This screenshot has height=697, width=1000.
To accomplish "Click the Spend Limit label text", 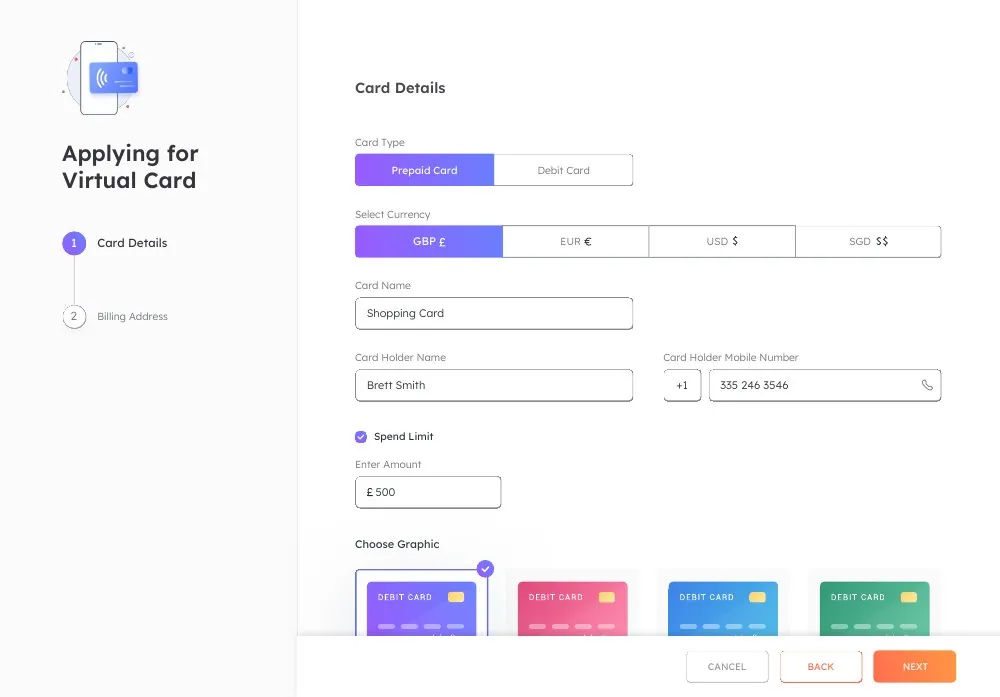I will [x=403, y=436].
